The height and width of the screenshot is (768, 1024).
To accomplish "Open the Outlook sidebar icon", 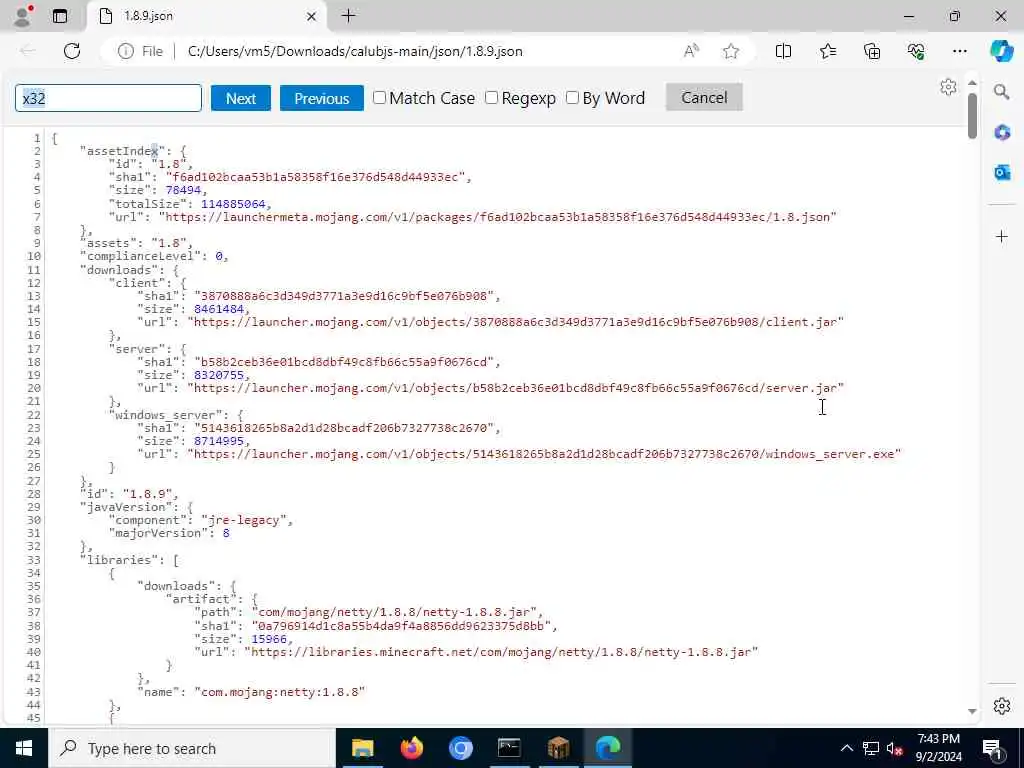I will (1002, 172).
